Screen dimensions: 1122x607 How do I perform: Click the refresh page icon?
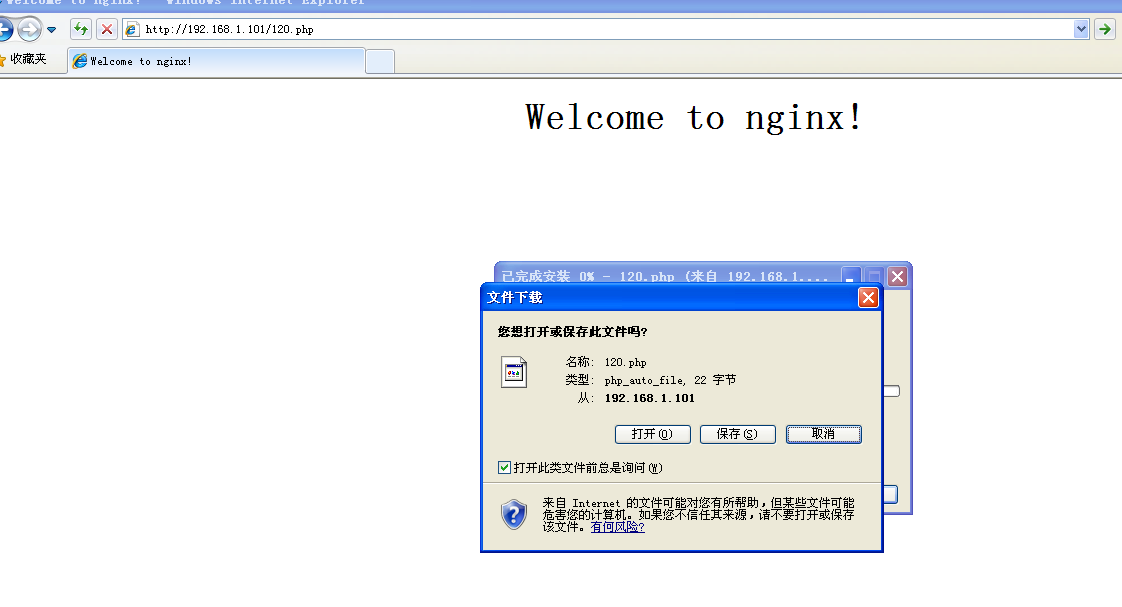tap(81, 29)
